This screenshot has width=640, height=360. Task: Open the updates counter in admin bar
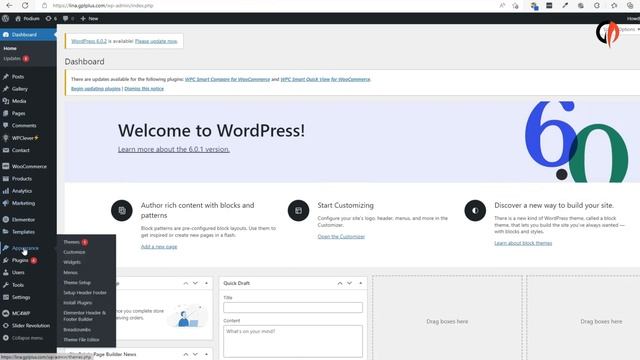[x=51, y=18]
